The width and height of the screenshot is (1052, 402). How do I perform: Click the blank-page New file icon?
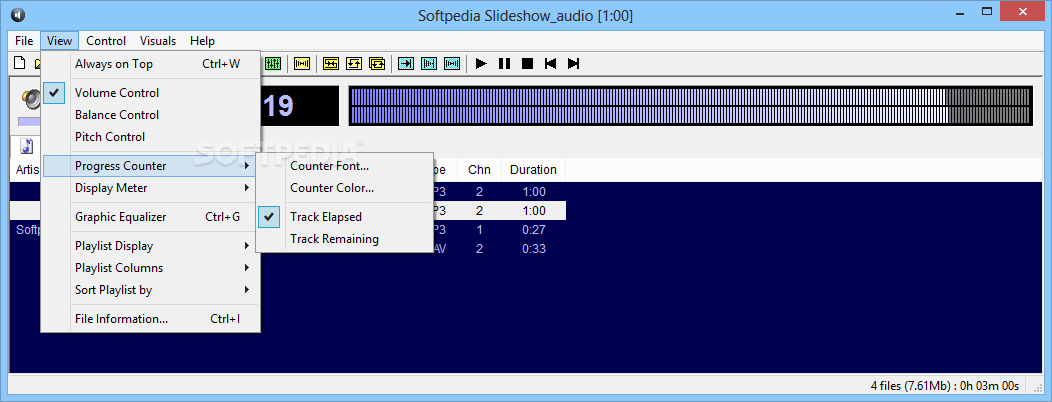(20, 64)
